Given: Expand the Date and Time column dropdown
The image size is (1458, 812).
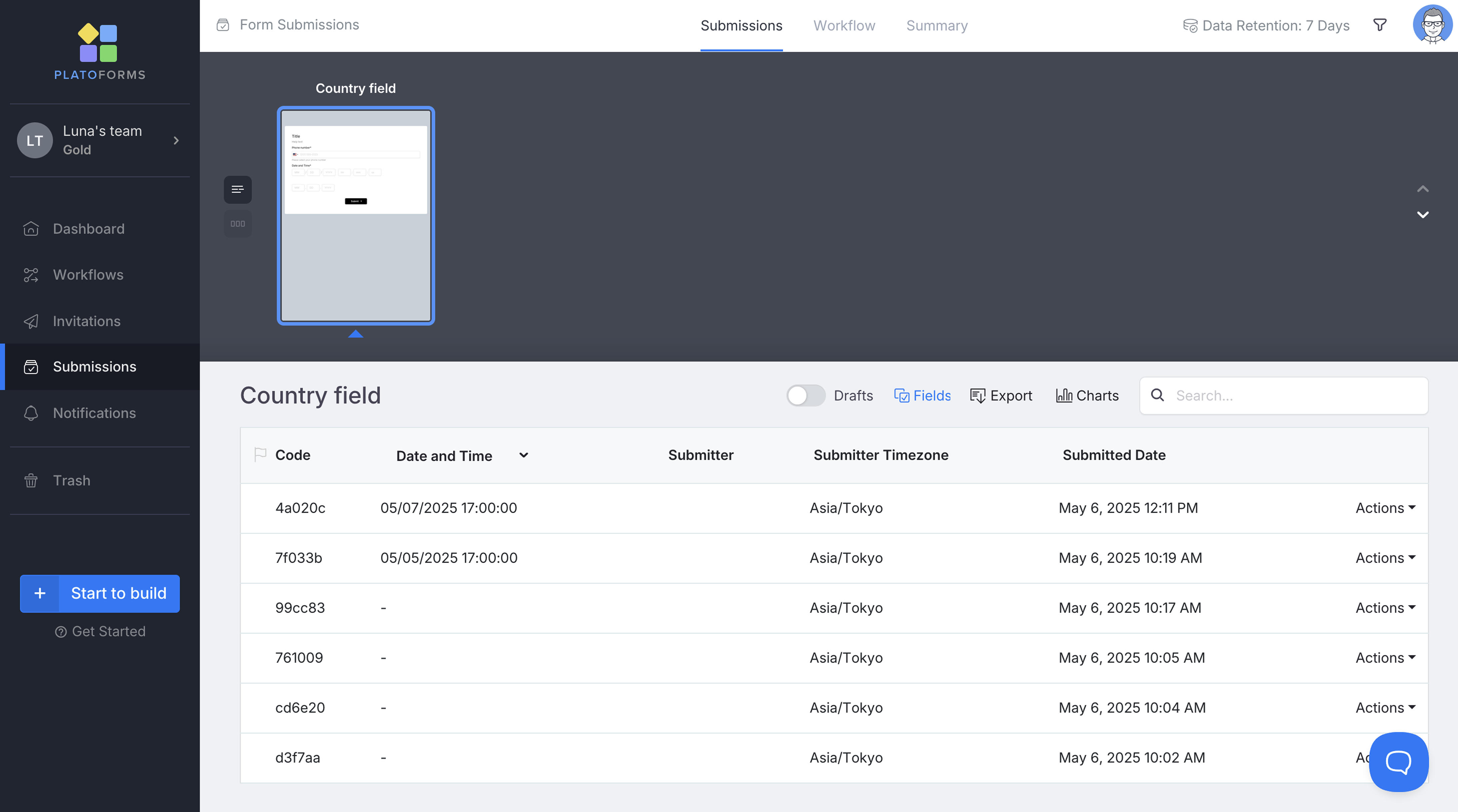Looking at the screenshot, I should [524, 455].
